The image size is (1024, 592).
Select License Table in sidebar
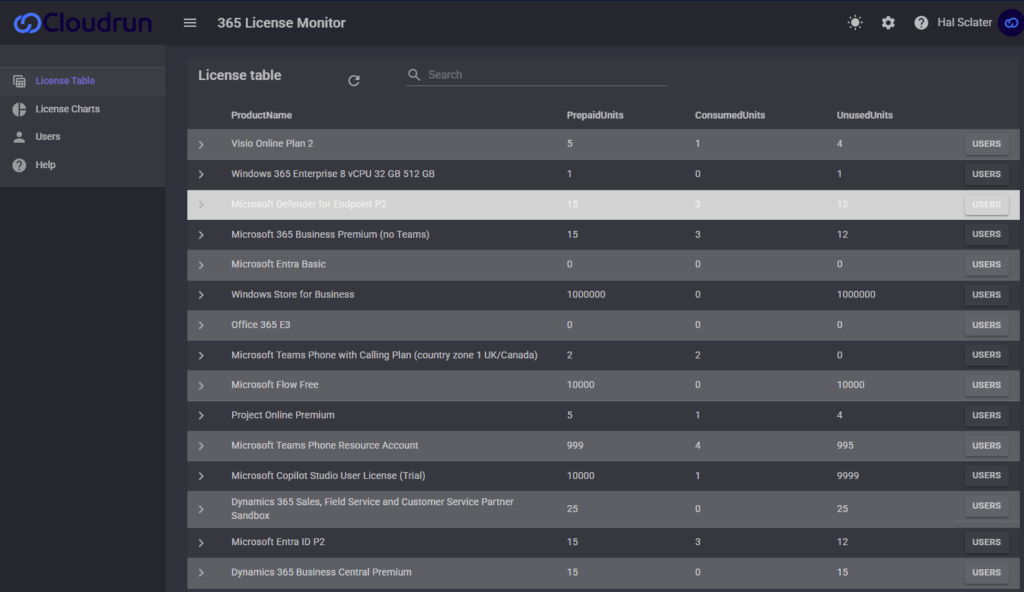pyautogui.click(x=65, y=81)
